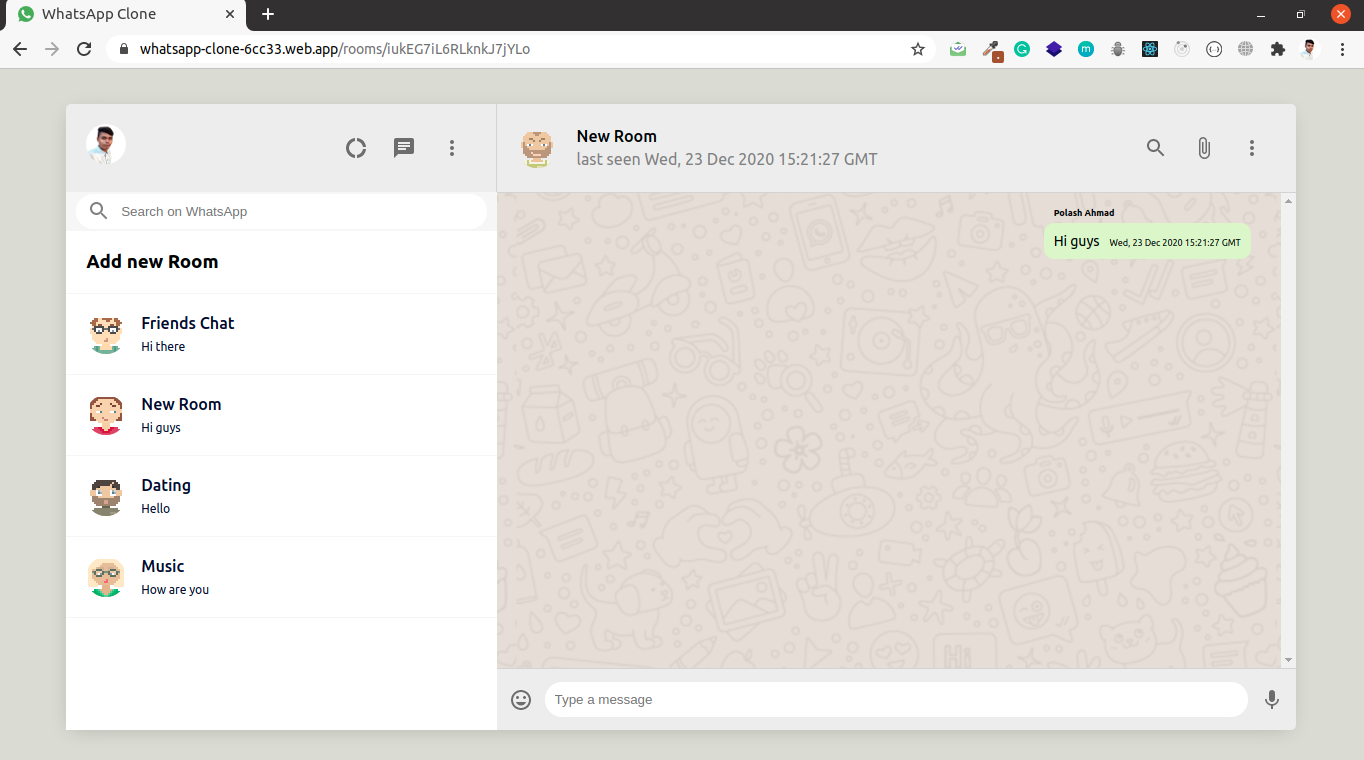Open new chat message icon
This screenshot has height=760, width=1364.
pyautogui.click(x=404, y=148)
